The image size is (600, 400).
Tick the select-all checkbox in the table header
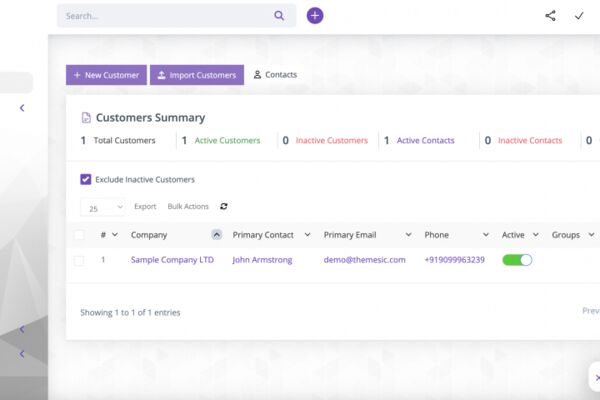pyautogui.click(x=79, y=235)
